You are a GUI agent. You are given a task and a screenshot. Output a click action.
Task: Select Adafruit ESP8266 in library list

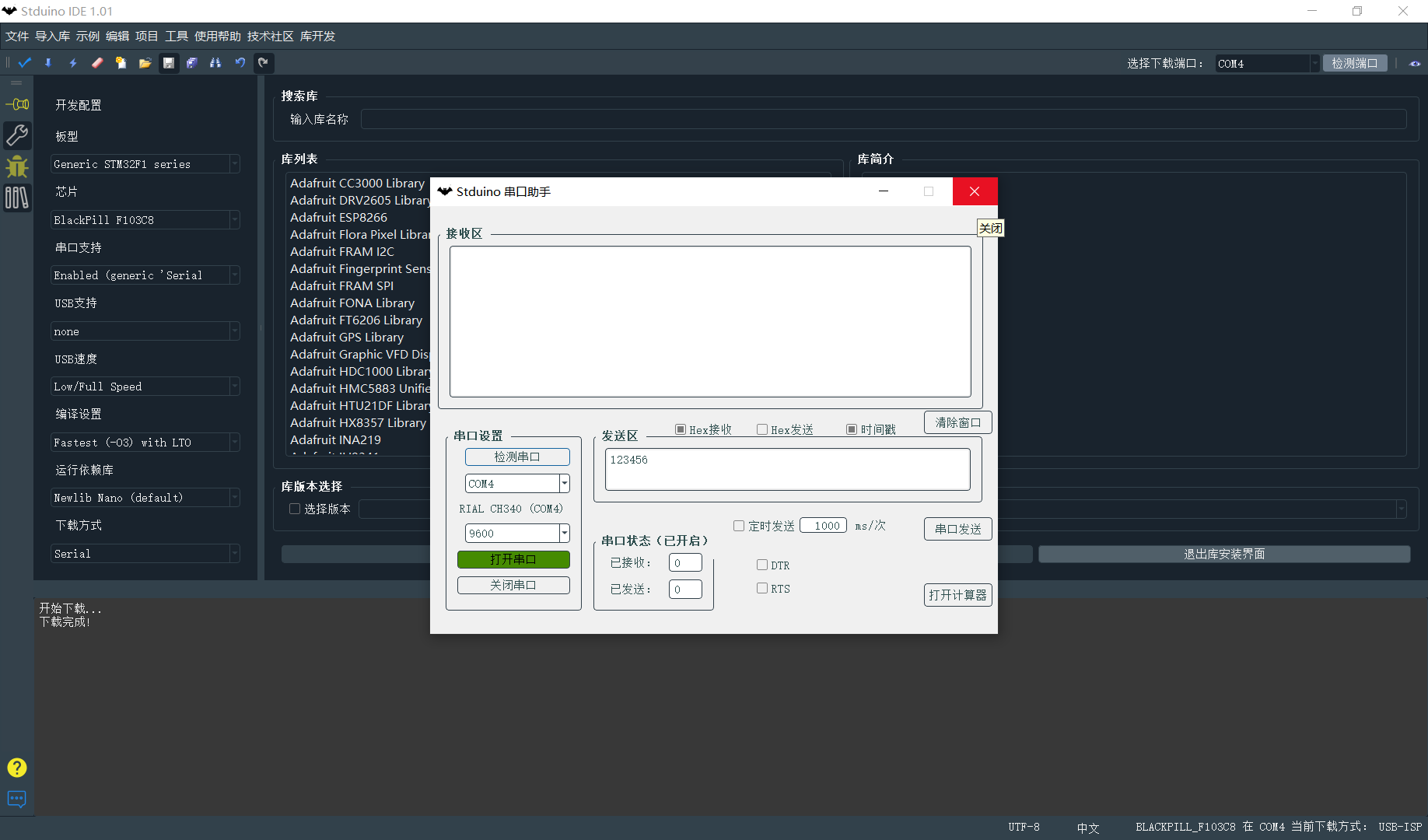click(x=338, y=218)
